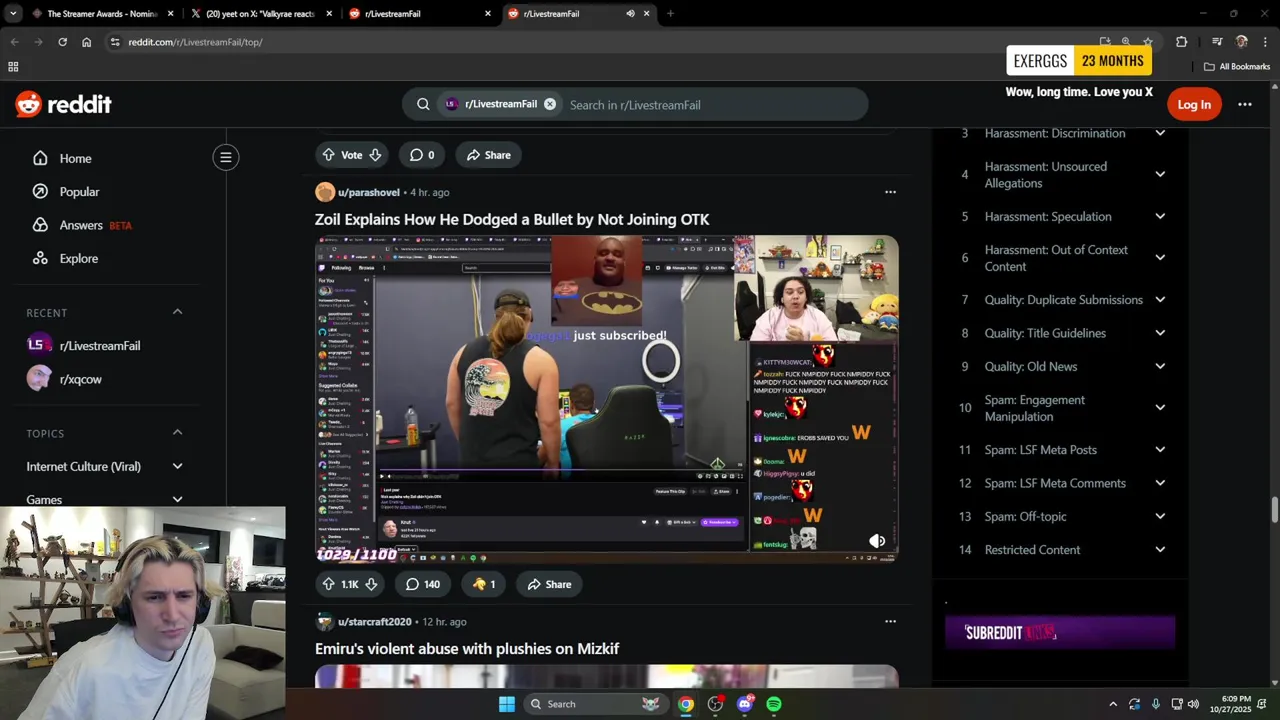Viewport: 1280px width, 720px height.
Task: Open a new browser tab
Action: (x=670, y=14)
